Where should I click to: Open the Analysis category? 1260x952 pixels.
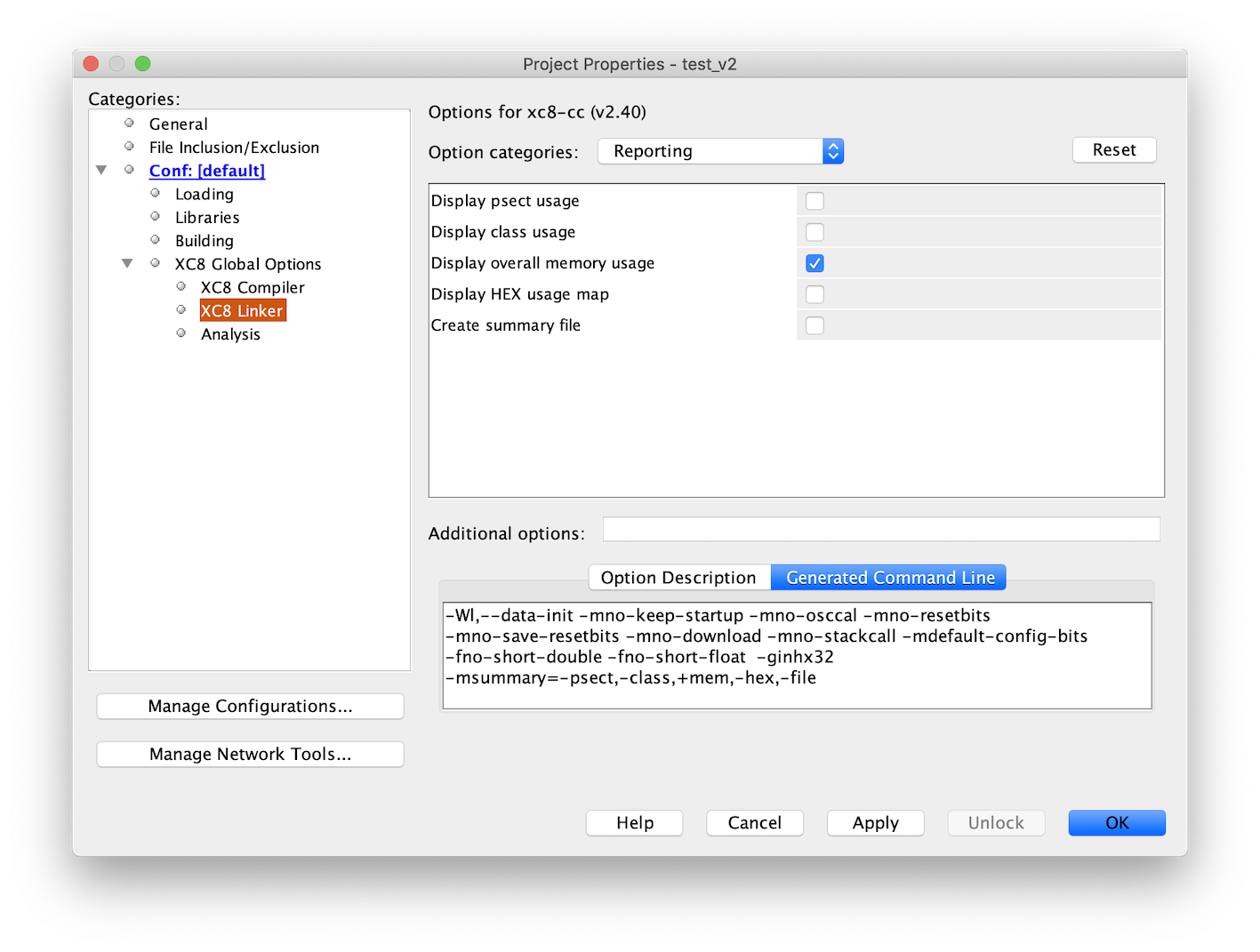click(x=230, y=334)
